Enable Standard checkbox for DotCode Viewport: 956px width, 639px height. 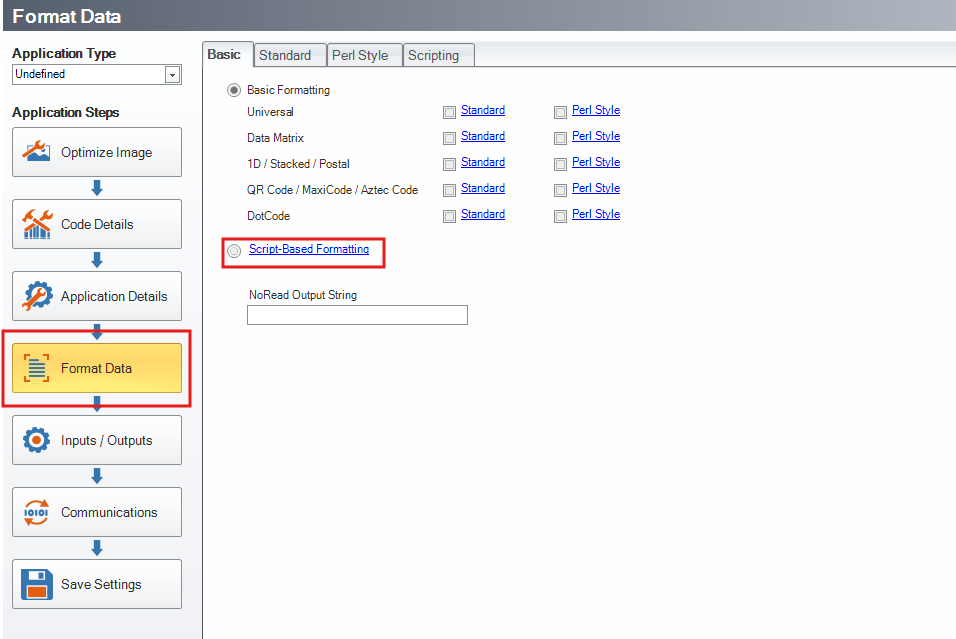point(449,216)
